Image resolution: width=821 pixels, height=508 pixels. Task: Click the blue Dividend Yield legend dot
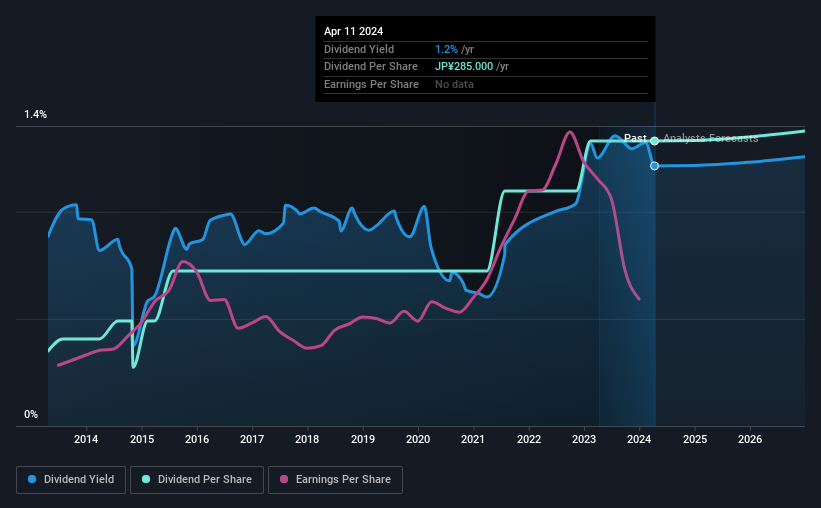pos(32,479)
